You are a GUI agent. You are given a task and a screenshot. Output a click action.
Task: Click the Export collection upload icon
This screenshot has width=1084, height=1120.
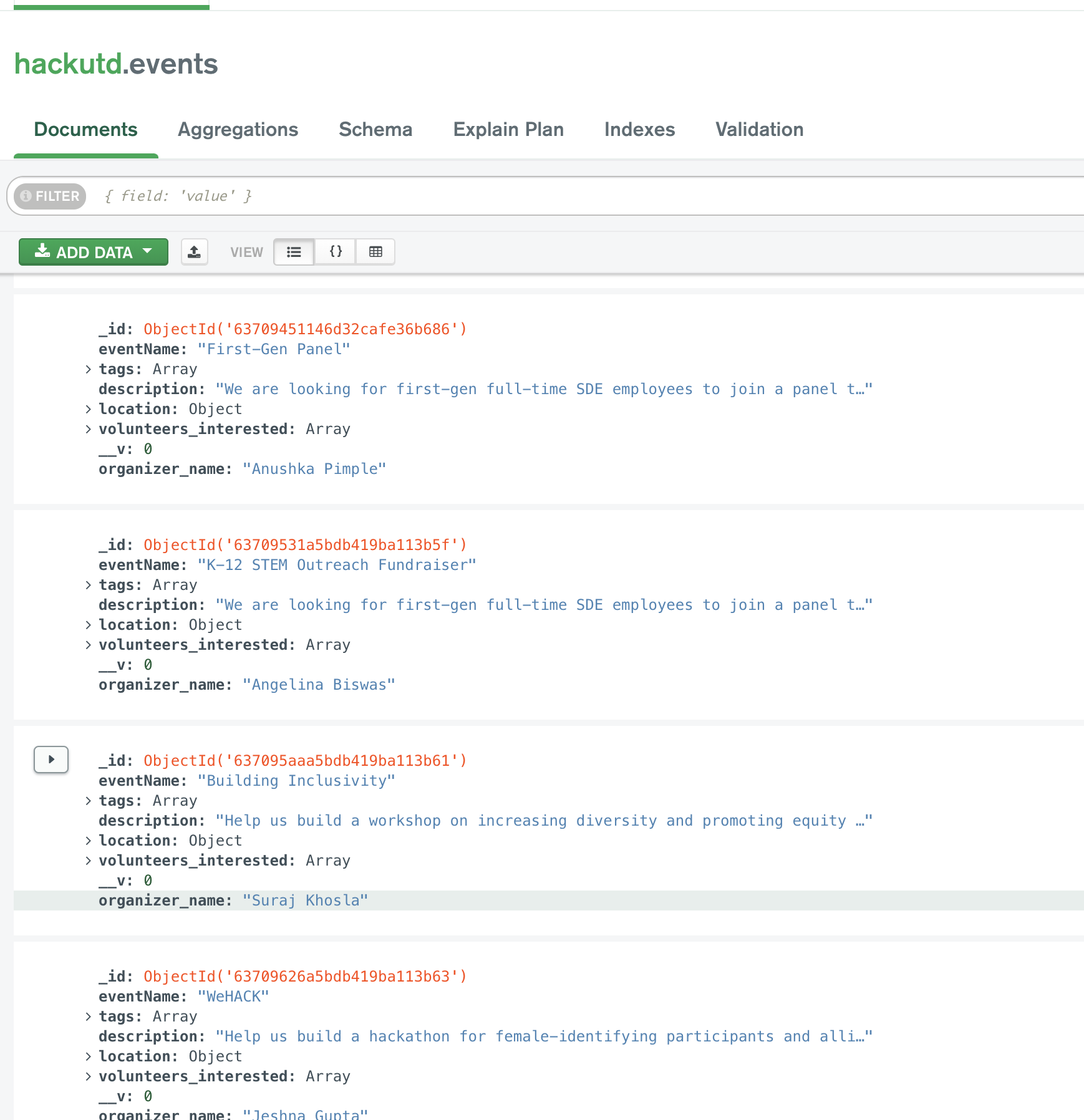pyautogui.click(x=195, y=252)
